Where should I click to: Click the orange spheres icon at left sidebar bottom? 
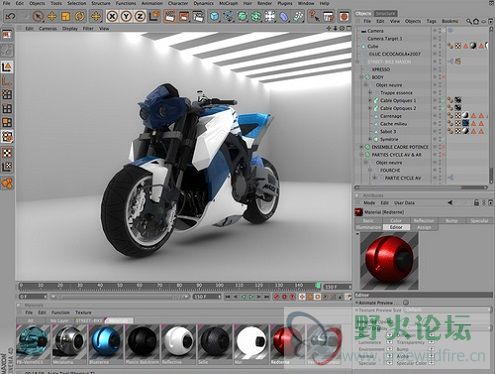[7, 183]
